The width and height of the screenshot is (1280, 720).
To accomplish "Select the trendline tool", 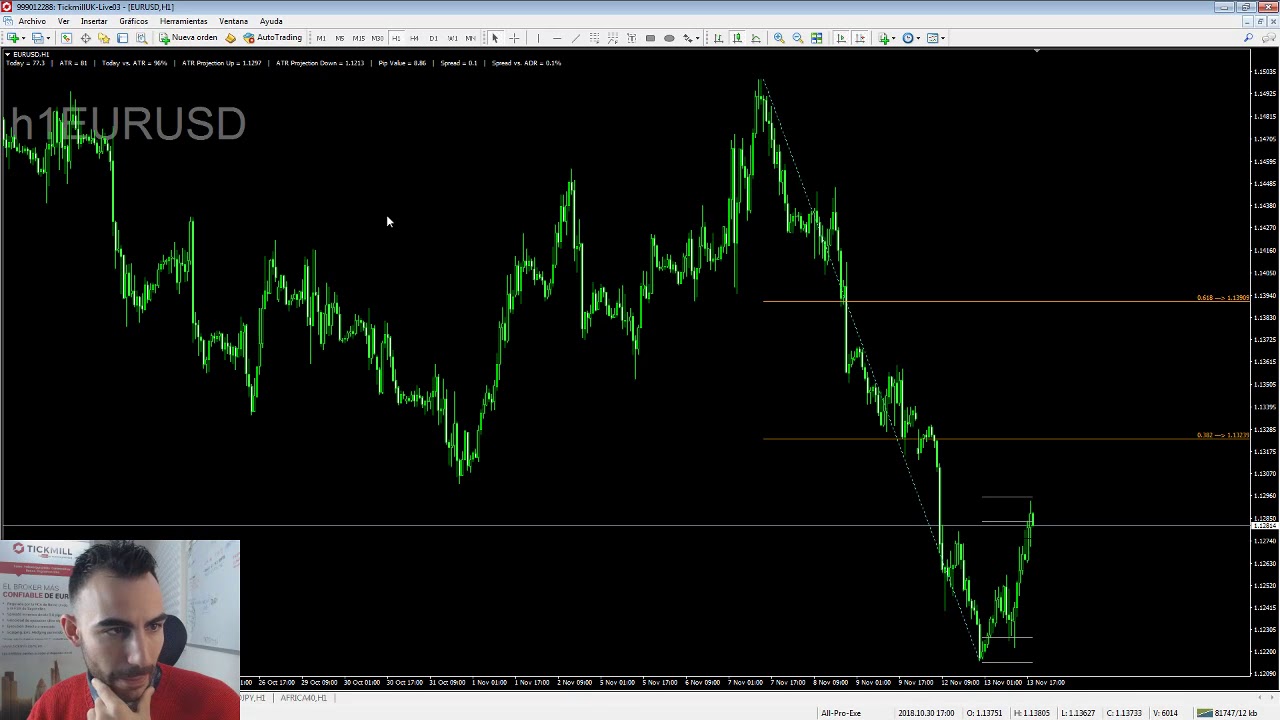I will [x=576, y=38].
